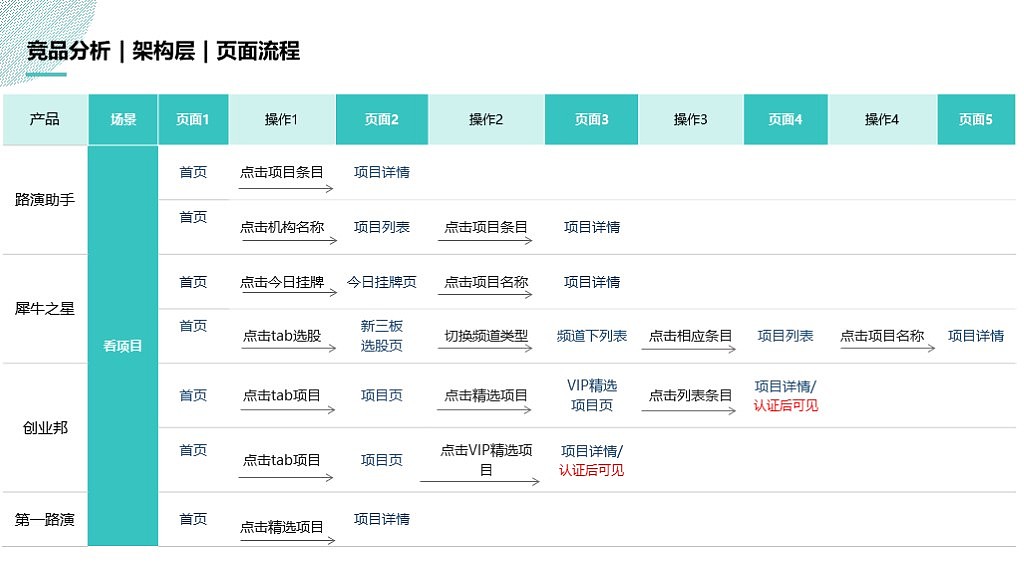
Task: Click the 频道下列表 page cell
Action: (592, 336)
